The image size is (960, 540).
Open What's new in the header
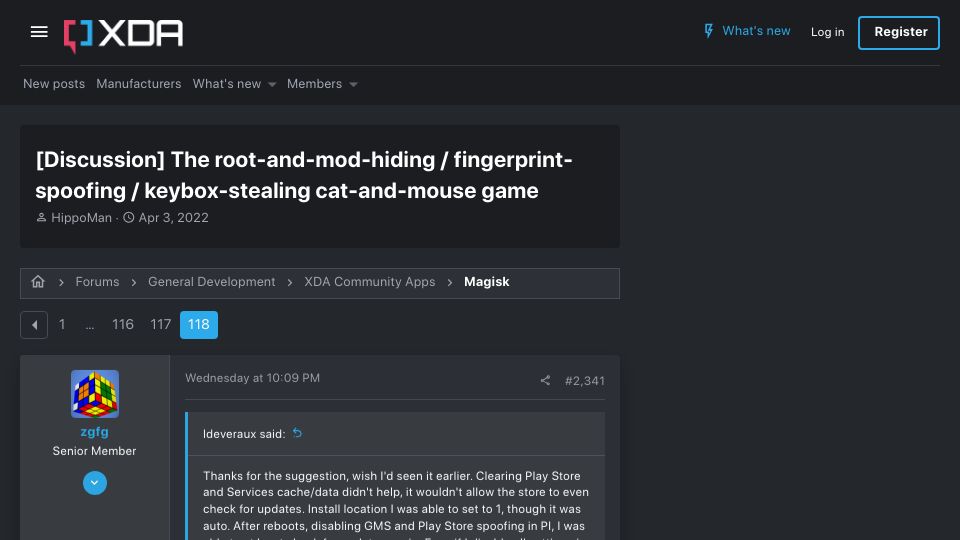point(756,31)
